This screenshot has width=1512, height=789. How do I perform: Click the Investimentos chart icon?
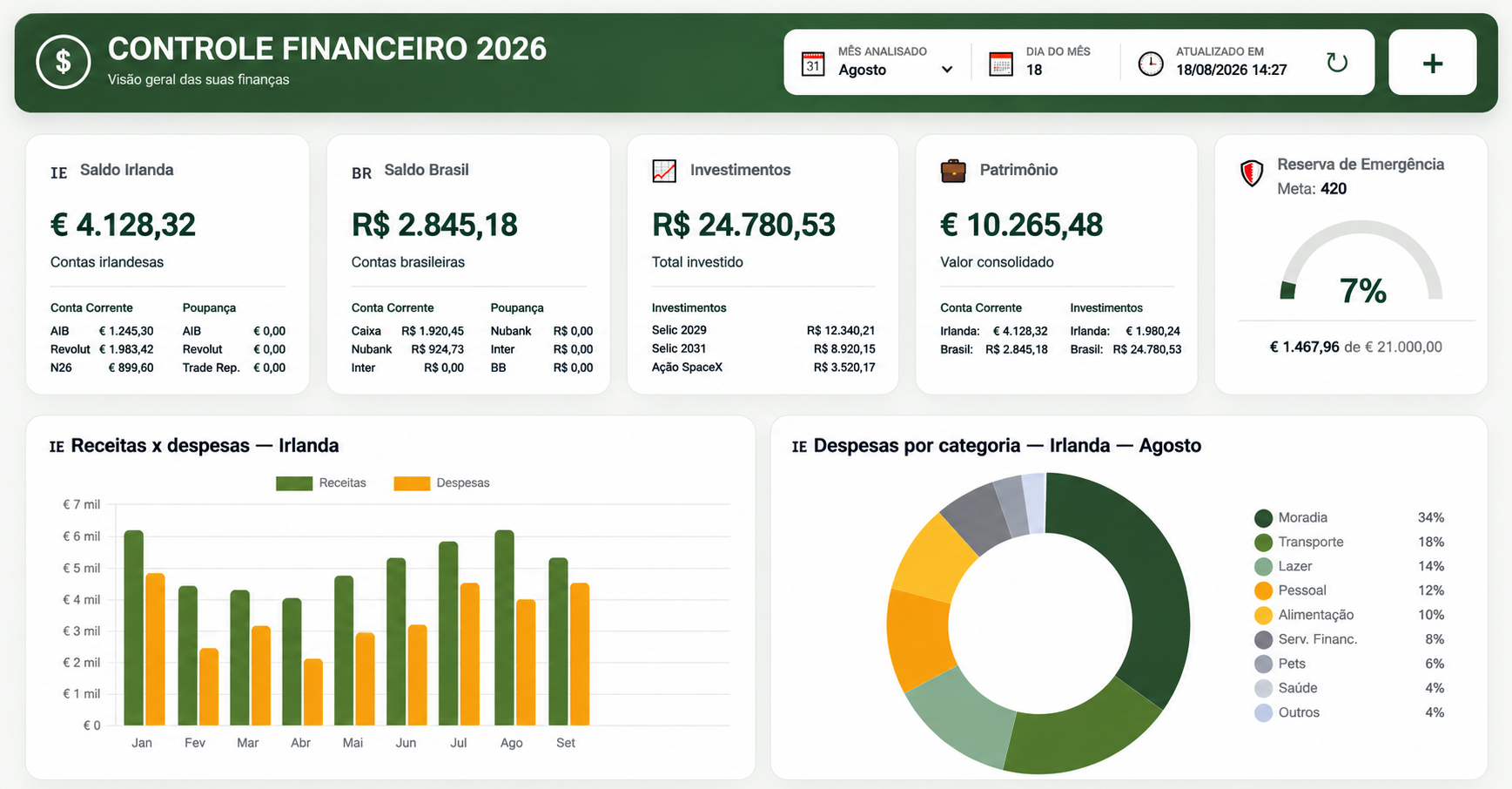click(x=664, y=171)
